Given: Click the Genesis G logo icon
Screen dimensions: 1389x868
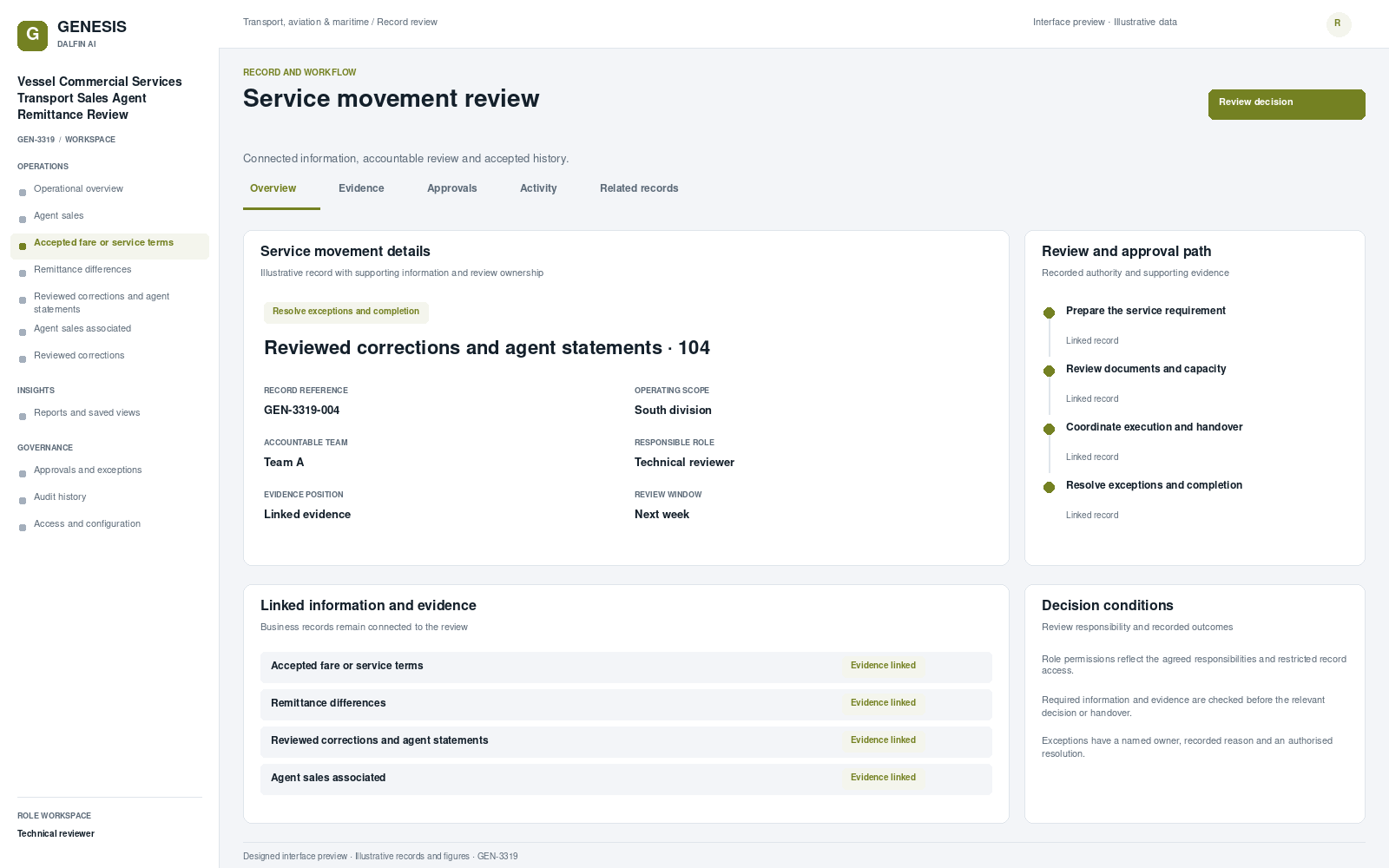Looking at the screenshot, I should pos(32,36).
